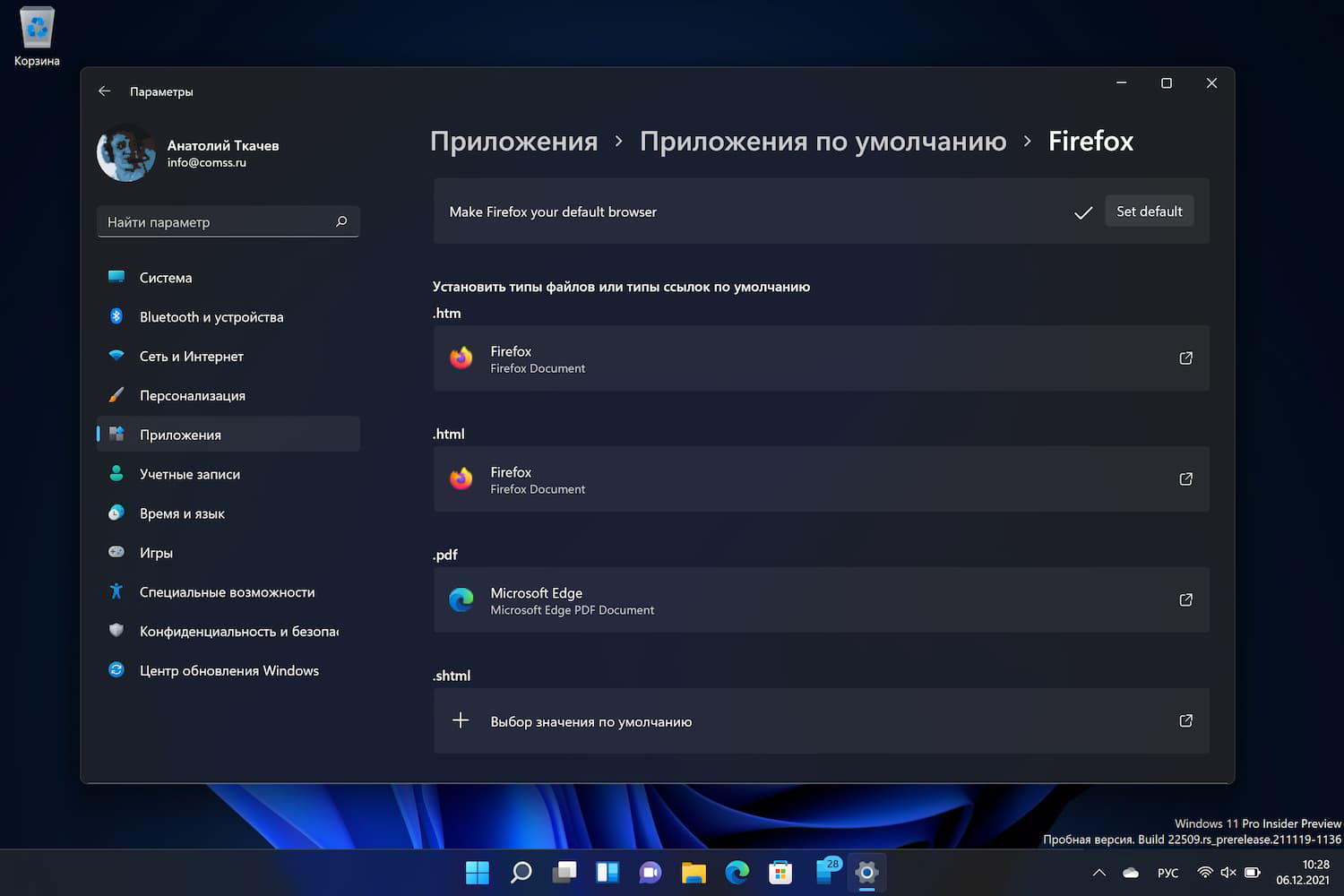Click the OneDrive cloud tray icon
The height and width of the screenshot is (896, 1344).
pyautogui.click(x=1131, y=873)
